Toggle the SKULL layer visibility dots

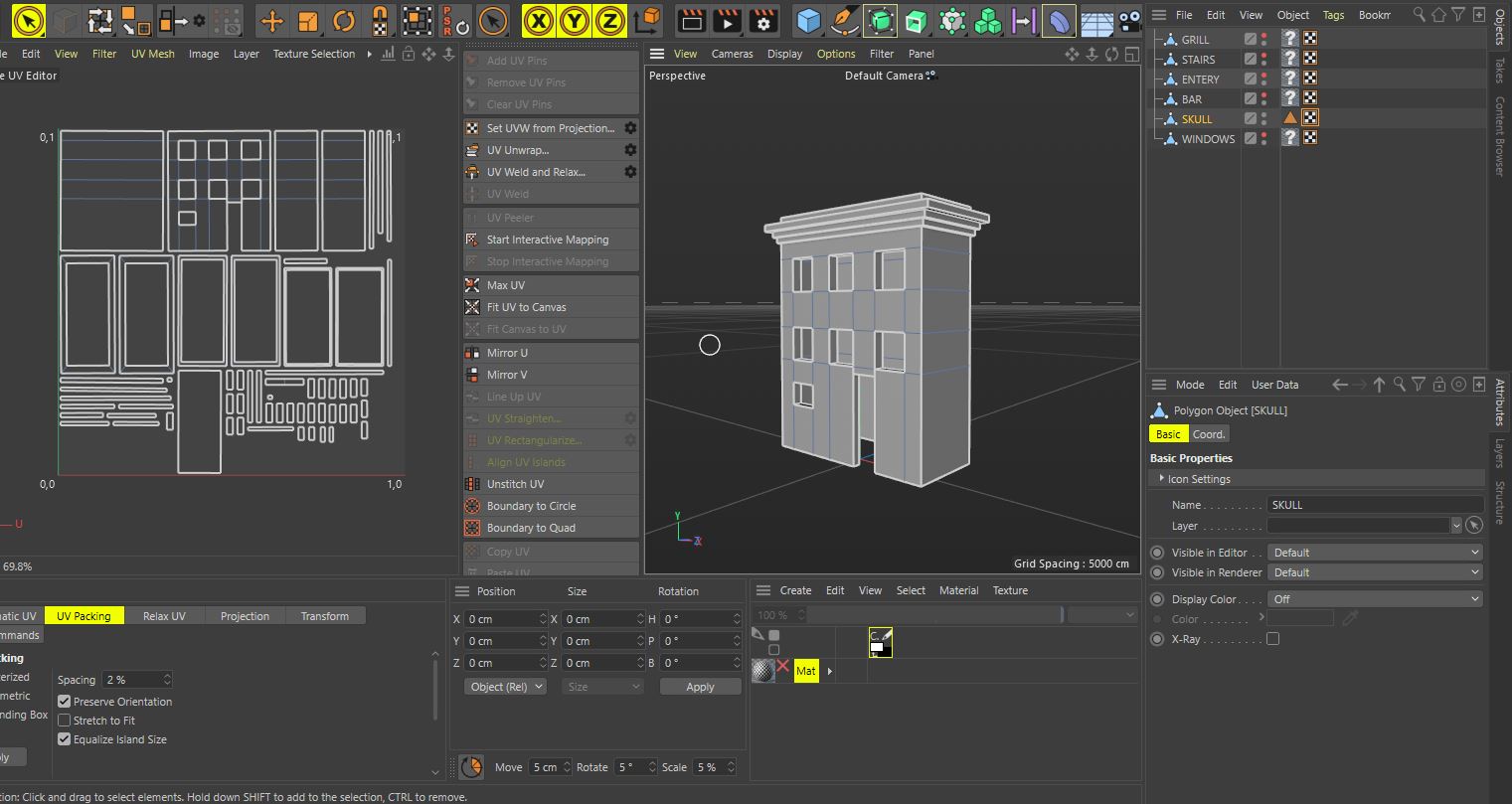point(1264,119)
